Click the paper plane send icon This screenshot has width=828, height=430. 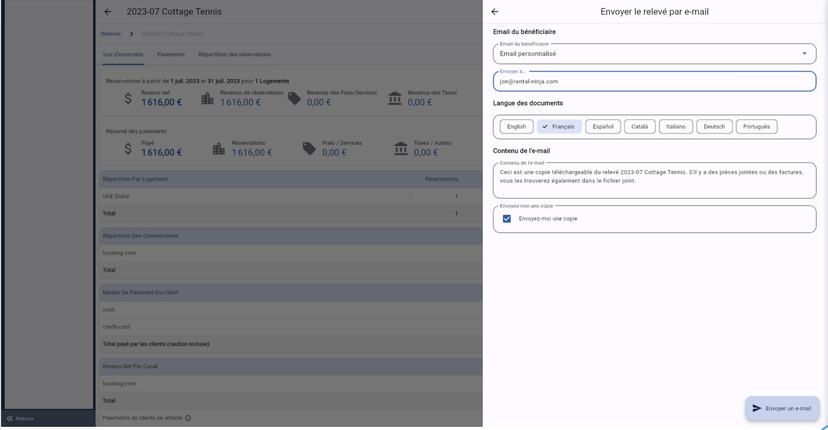click(757, 408)
